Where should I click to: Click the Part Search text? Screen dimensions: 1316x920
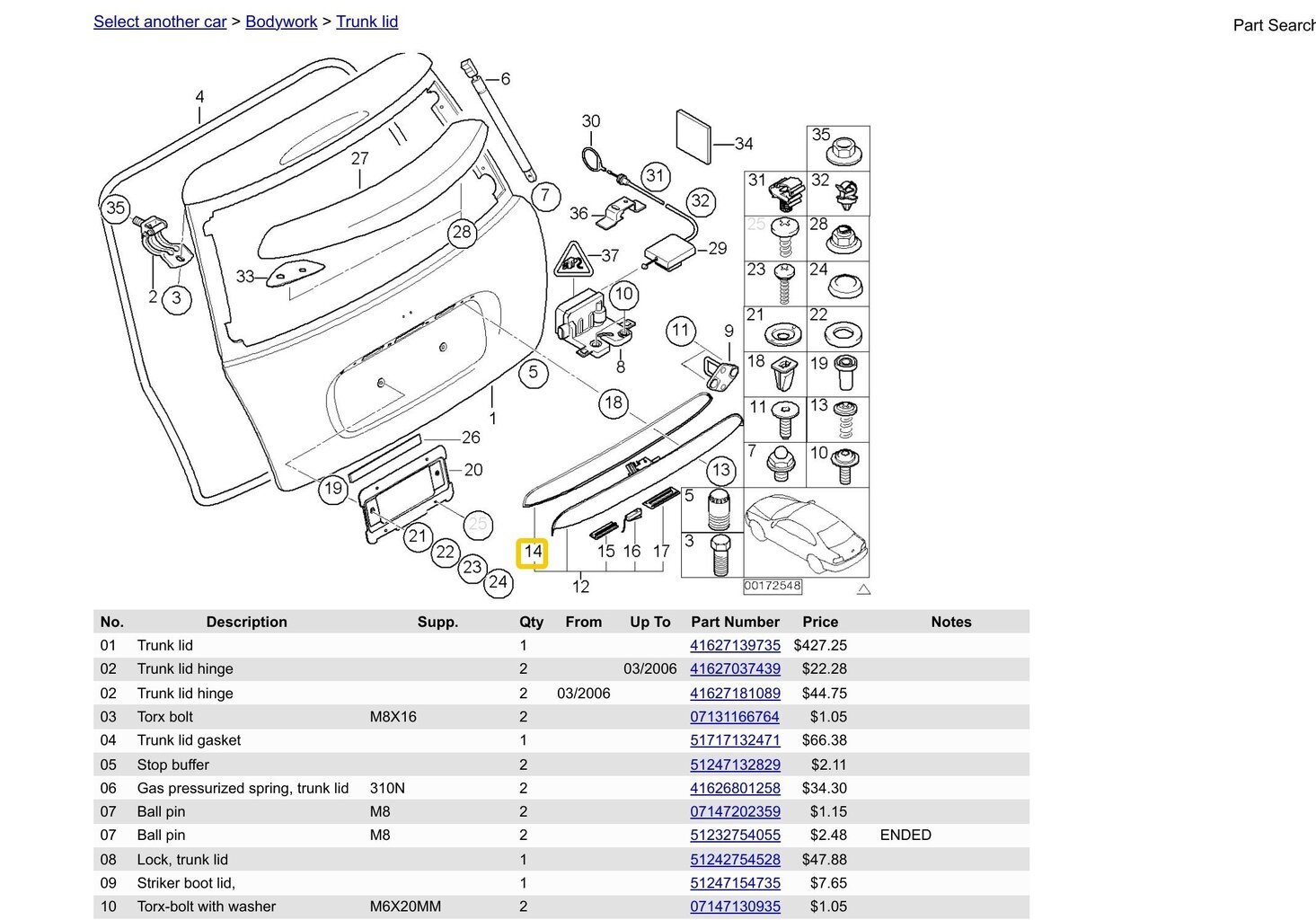pyautogui.click(x=1274, y=25)
